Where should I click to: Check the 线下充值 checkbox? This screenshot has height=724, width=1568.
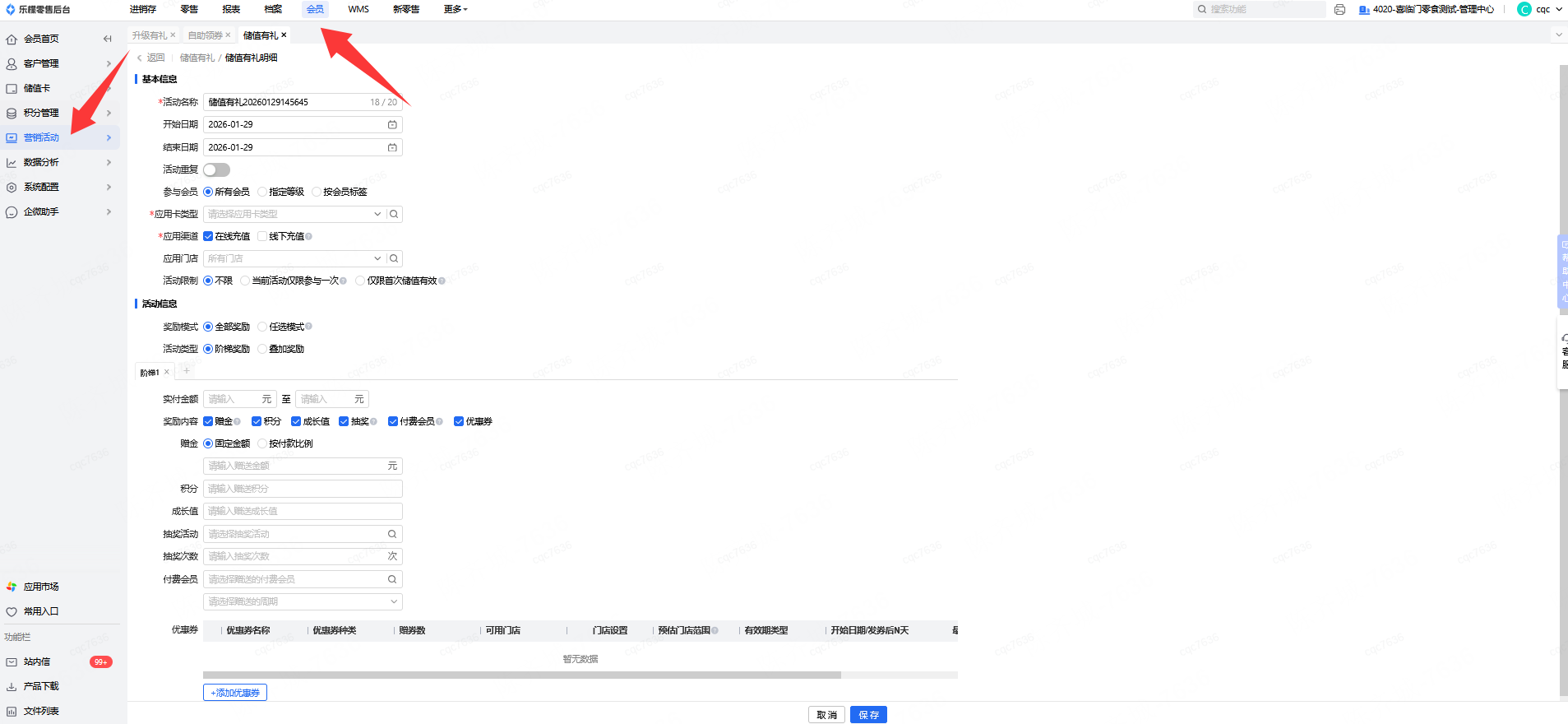point(262,236)
